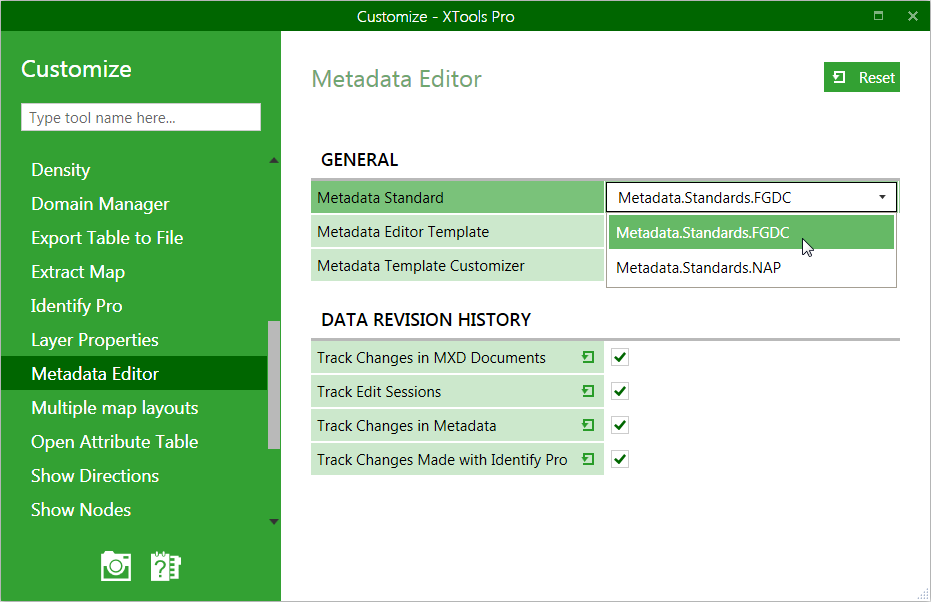
Task: Maximize the Customize - XTools Pro window
Action: coord(878,16)
